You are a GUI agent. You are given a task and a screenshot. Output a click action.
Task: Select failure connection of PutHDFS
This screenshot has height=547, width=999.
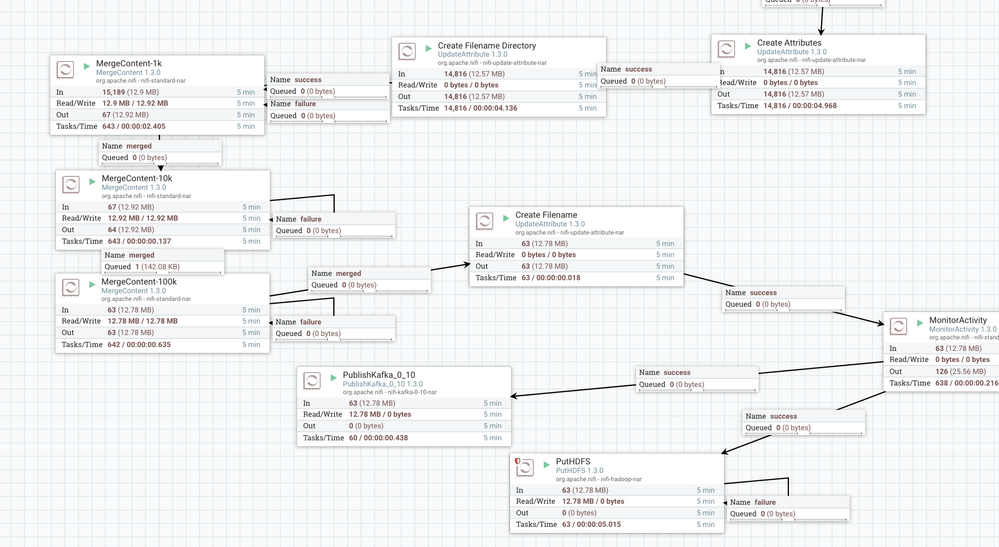[789, 508]
